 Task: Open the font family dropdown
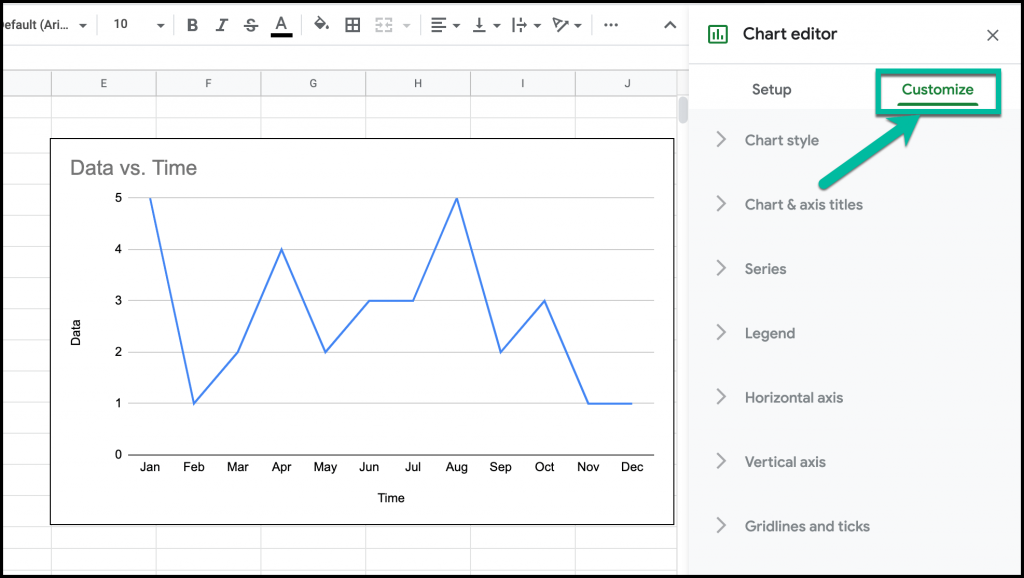(46, 25)
